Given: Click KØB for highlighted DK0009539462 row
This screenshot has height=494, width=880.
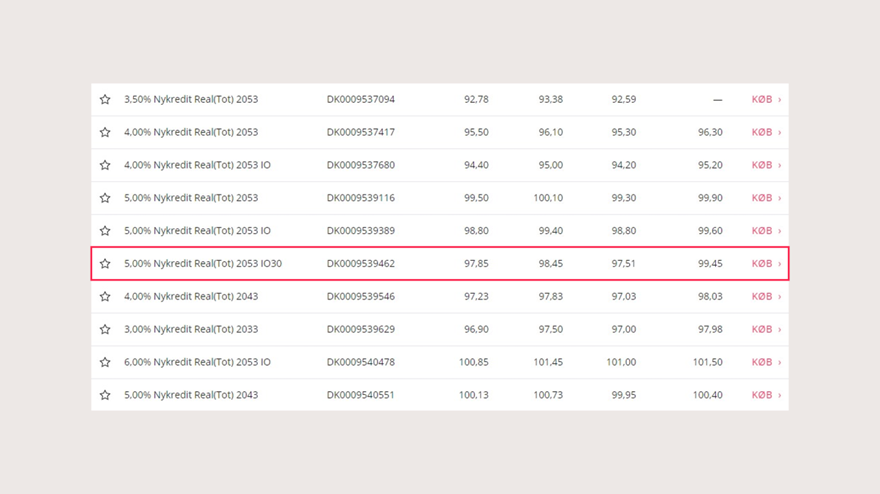Looking at the screenshot, I should pos(766,264).
